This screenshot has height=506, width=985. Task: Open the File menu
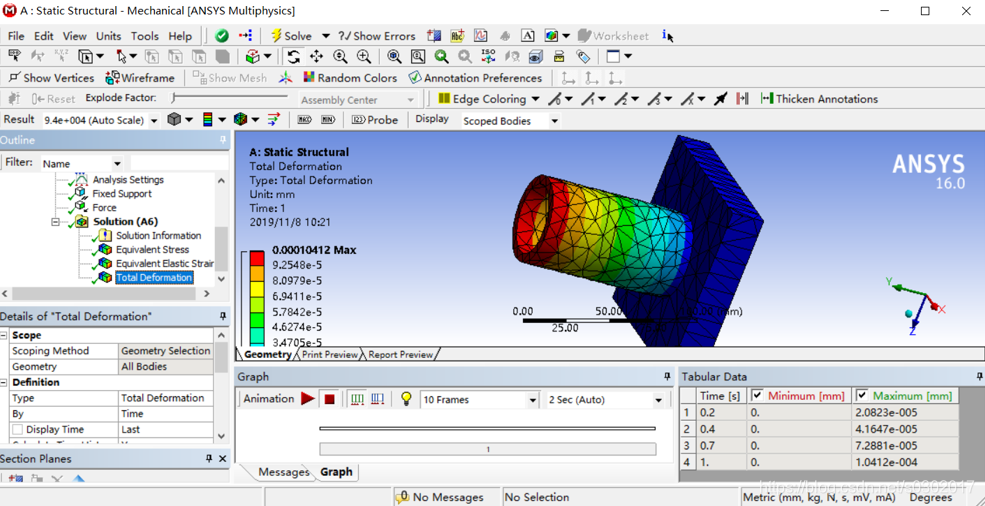pyautogui.click(x=16, y=36)
